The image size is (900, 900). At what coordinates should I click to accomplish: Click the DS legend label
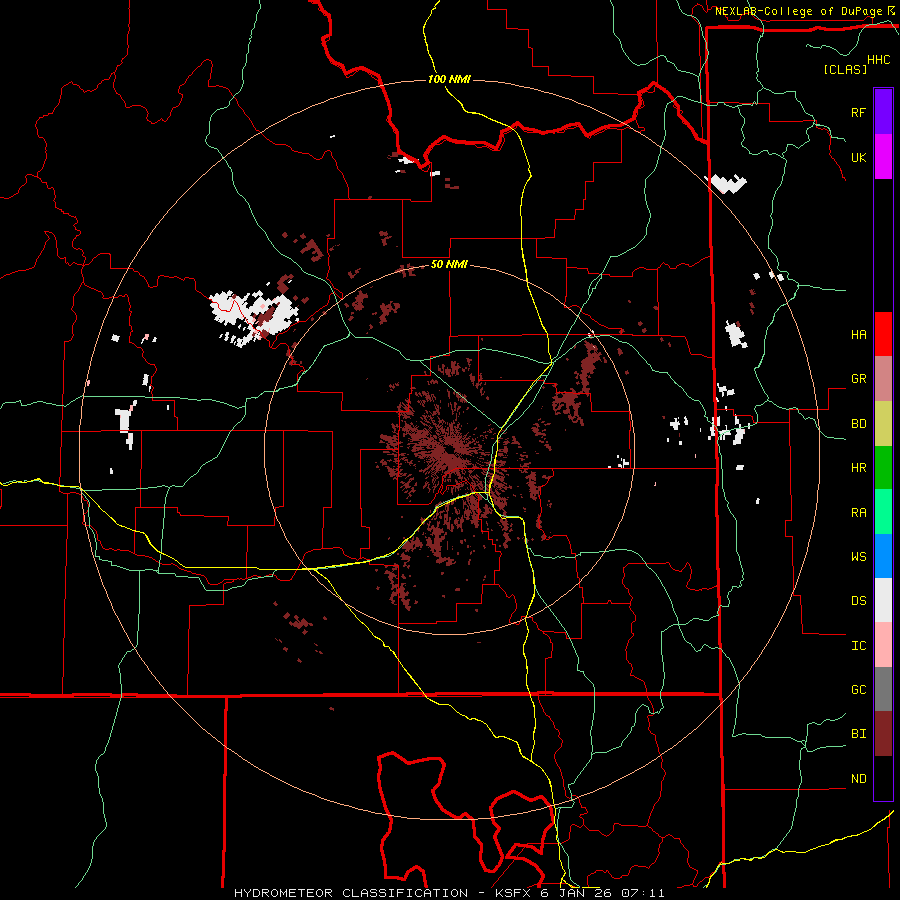(x=858, y=601)
